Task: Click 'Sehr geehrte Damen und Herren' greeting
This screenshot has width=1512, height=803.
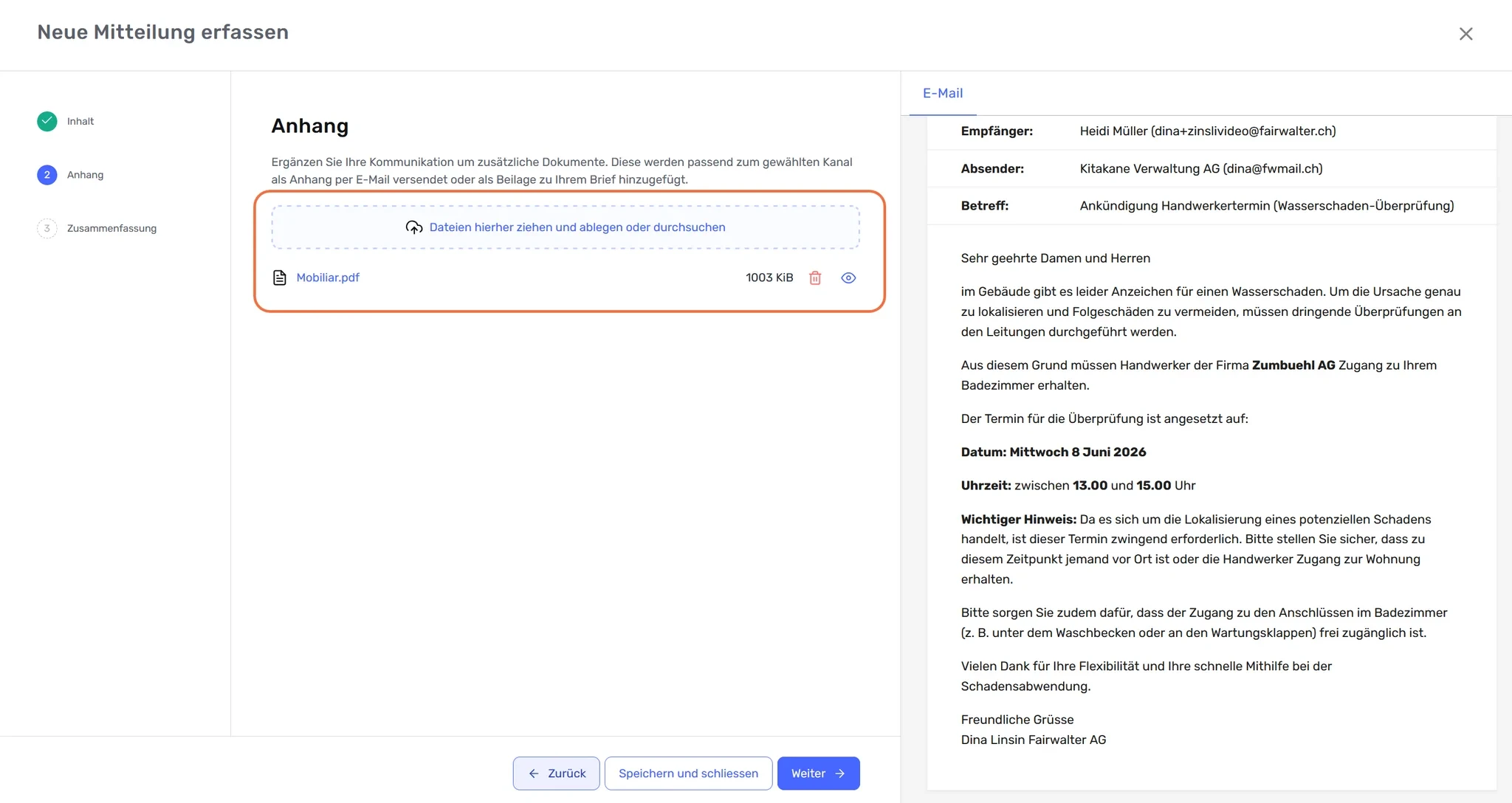Action: coord(1056,258)
